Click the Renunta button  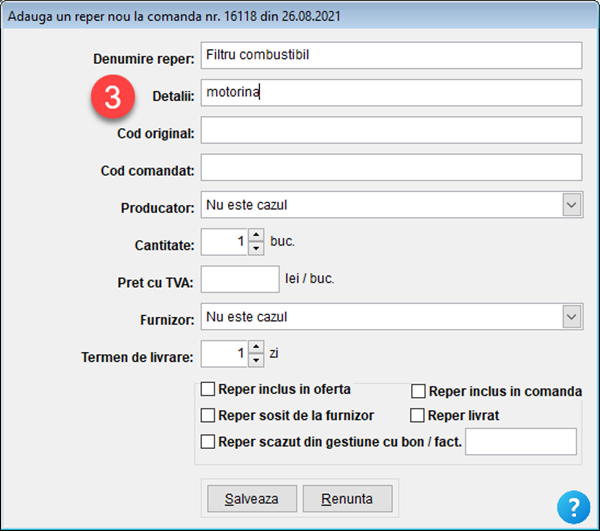347,498
